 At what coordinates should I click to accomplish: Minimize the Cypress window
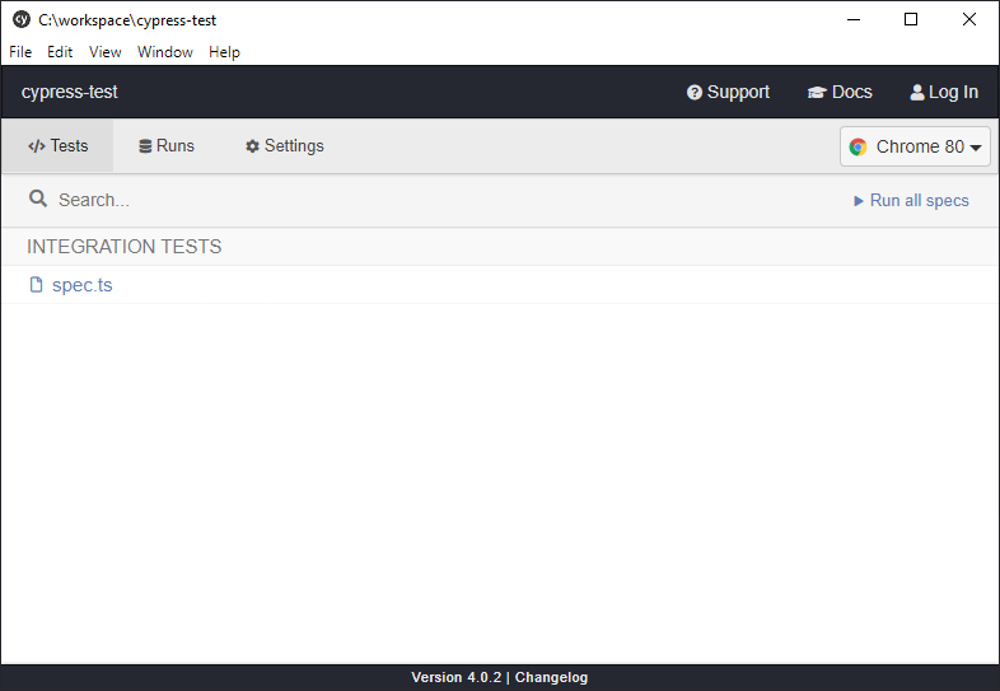click(x=853, y=20)
